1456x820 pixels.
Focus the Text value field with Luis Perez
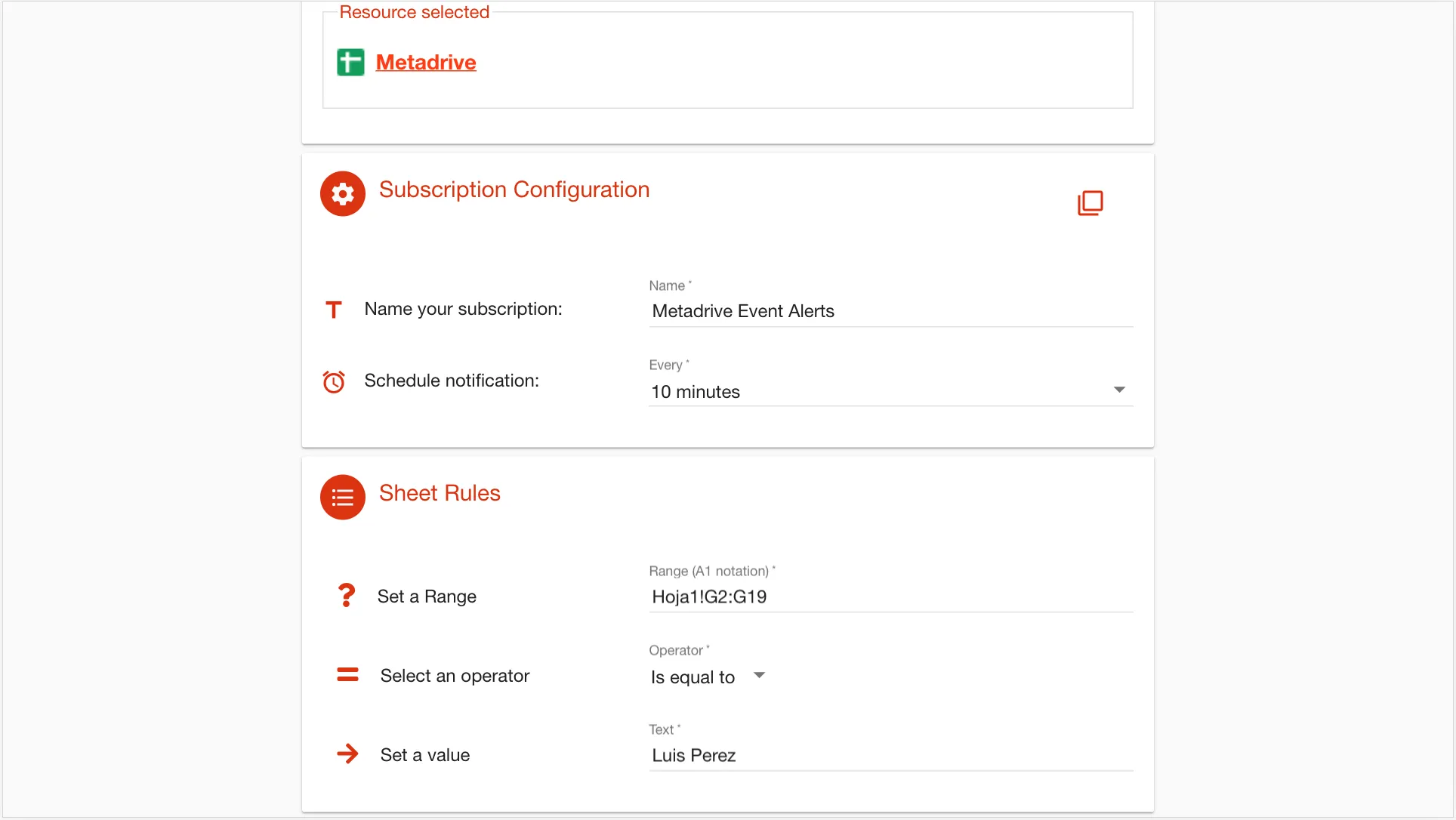(x=891, y=755)
